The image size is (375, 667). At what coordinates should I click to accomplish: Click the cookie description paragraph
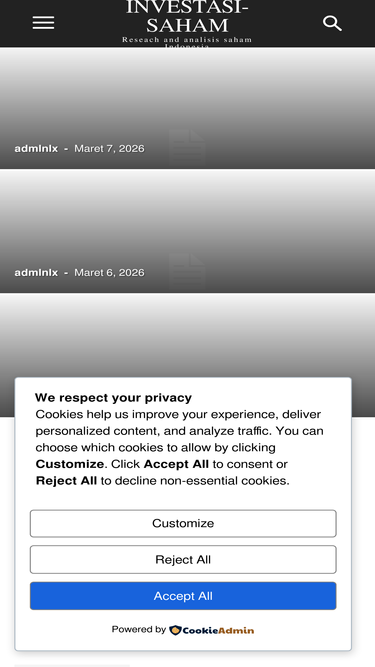[179, 448]
